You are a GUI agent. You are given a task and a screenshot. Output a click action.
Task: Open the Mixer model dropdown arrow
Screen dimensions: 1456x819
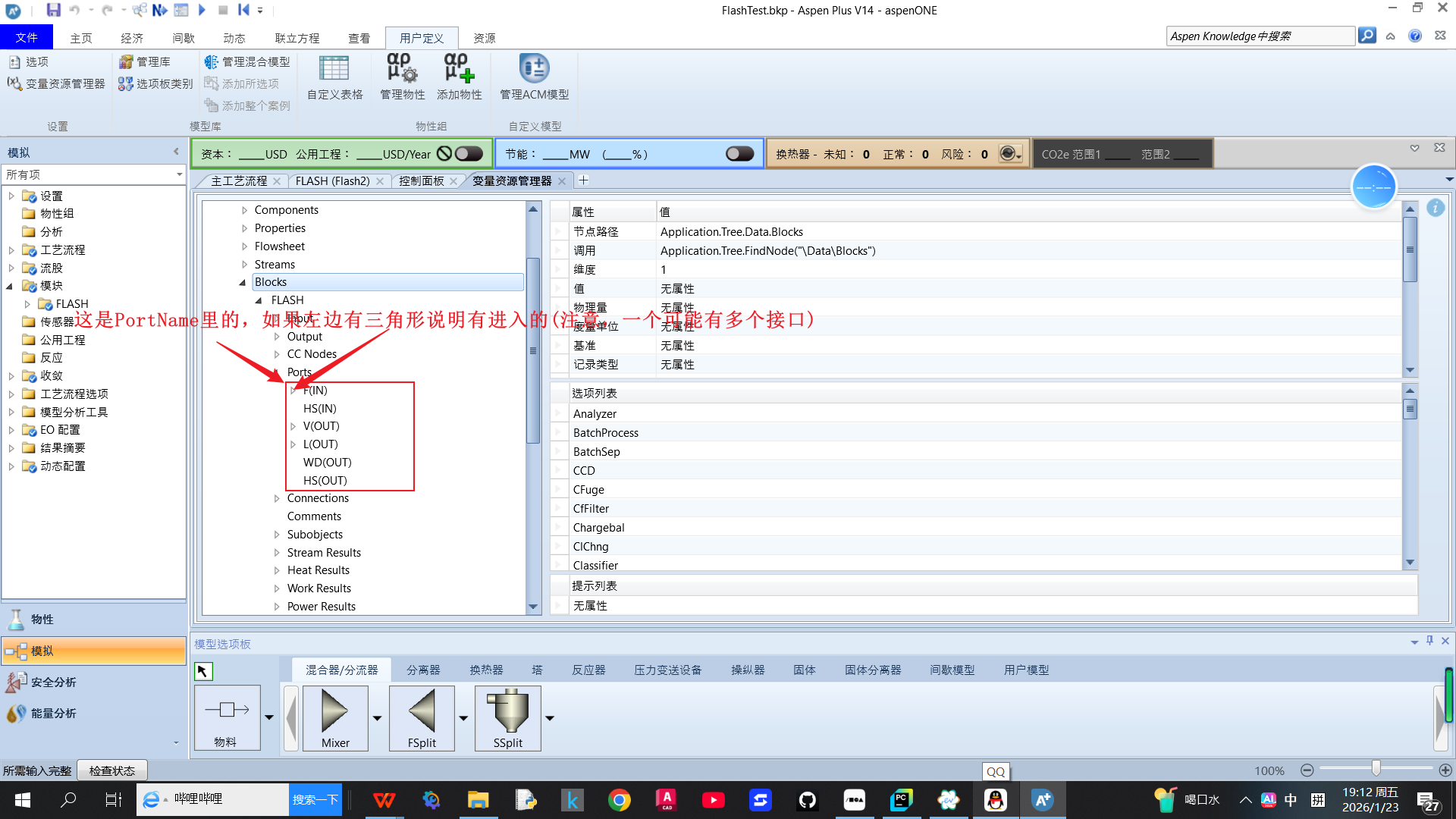[x=377, y=717]
